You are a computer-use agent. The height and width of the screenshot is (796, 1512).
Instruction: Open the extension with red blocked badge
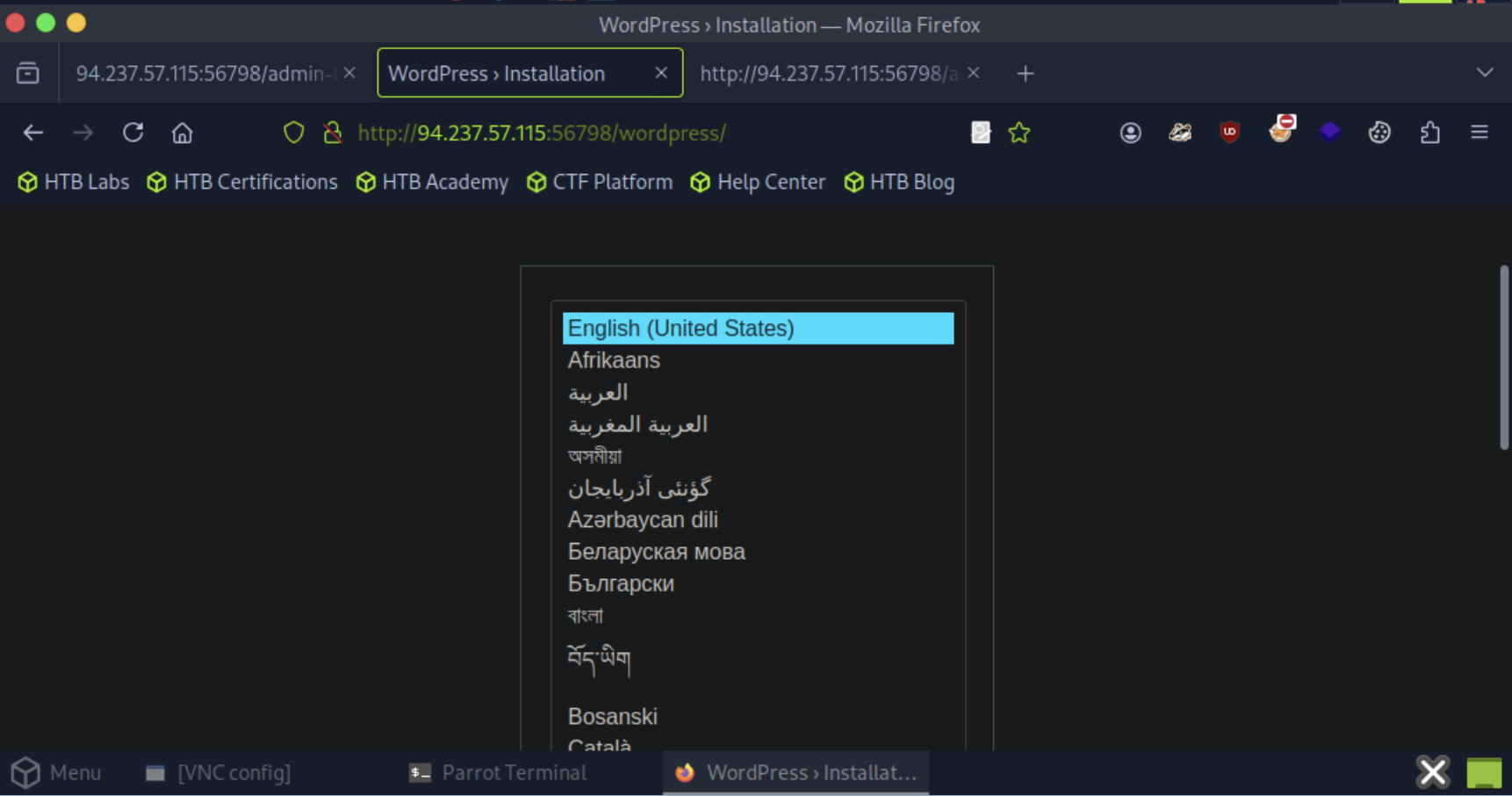[1281, 129]
